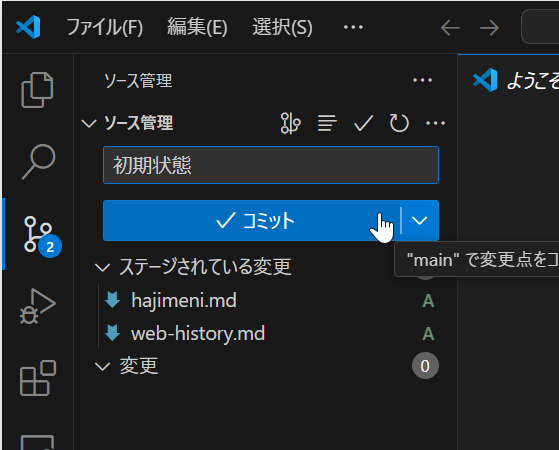Click the markdown file icon of web-history.md
Image resolution: width=559 pixels, height=450 pixels.
click(x=112, y=333)
